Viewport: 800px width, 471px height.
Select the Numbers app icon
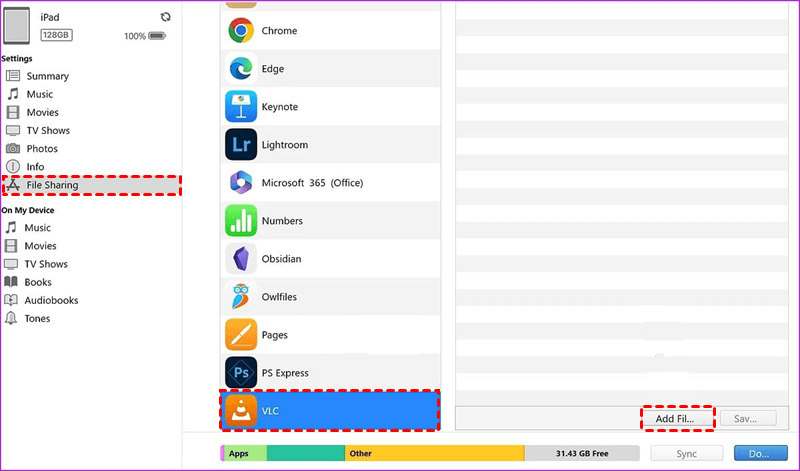[241, 220]
